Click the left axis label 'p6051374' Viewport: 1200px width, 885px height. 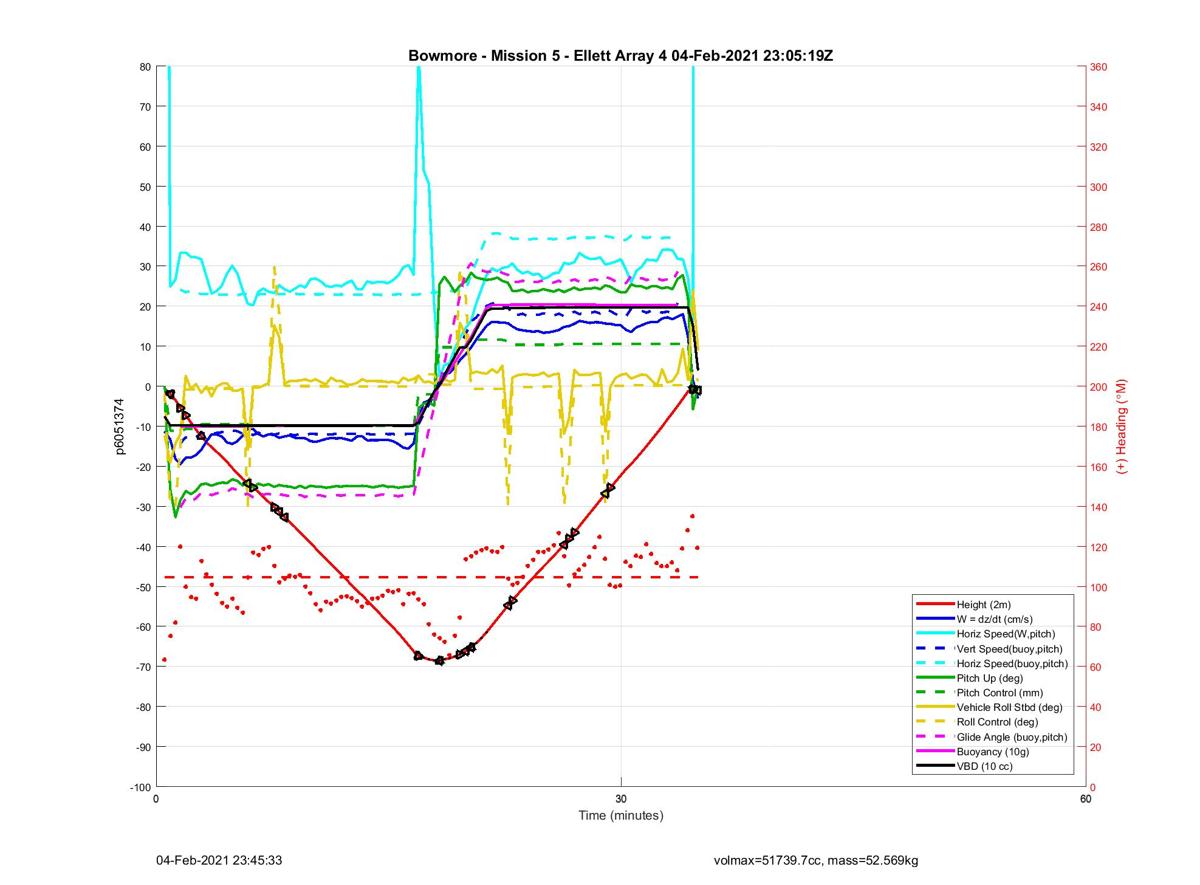[x=118, y=427]
